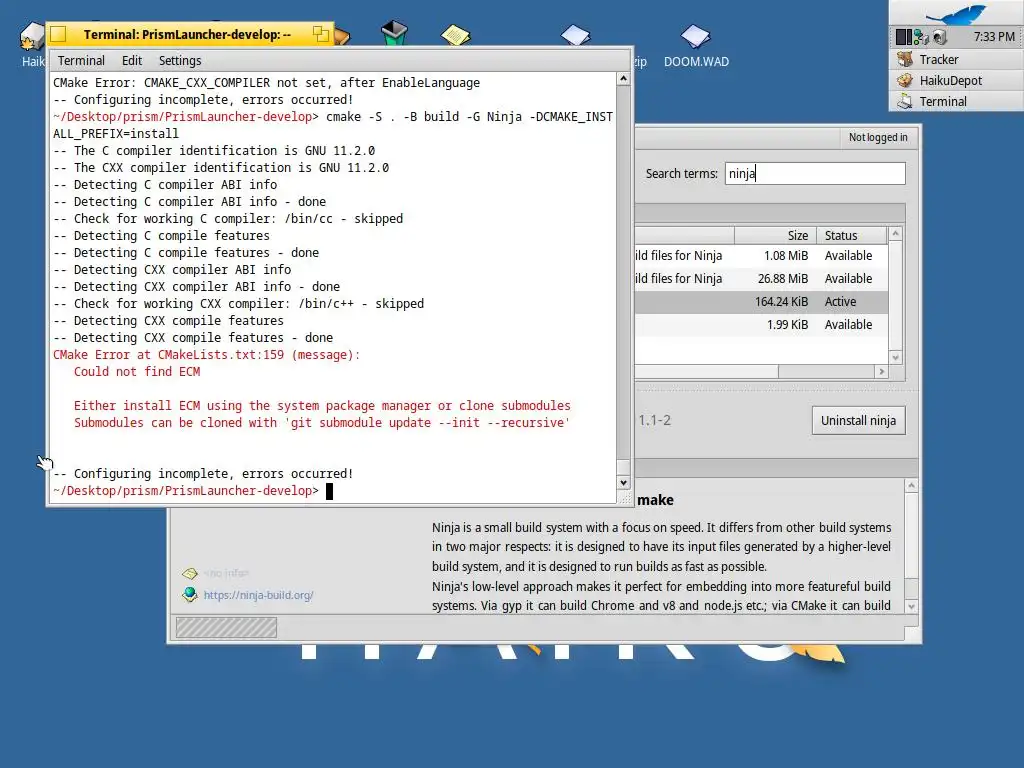Open the Edit menu in Terminal
This screenshot has height=768, width=1024.
pos(132,61)
